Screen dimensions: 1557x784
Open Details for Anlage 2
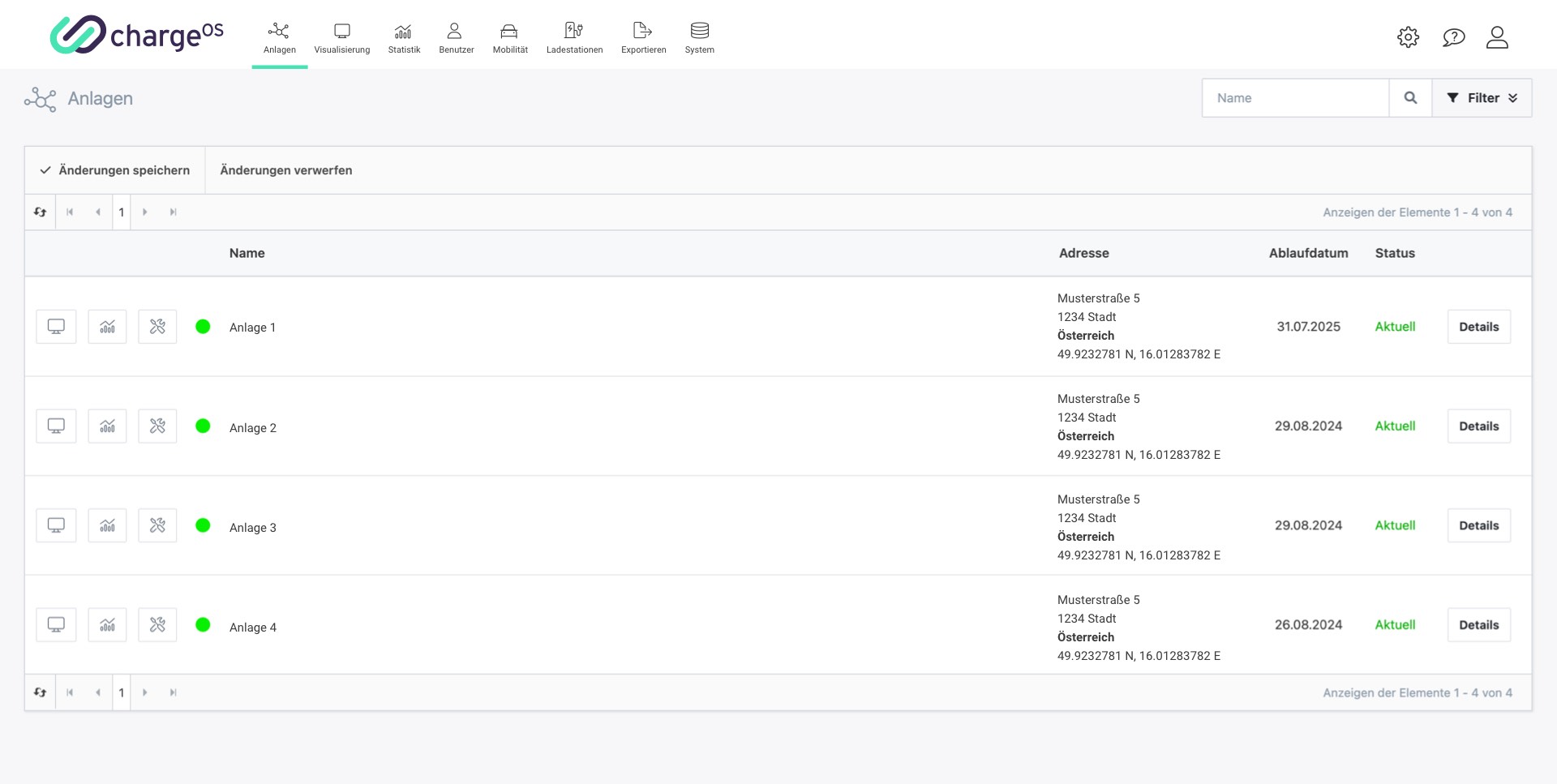click(1478, 426)
